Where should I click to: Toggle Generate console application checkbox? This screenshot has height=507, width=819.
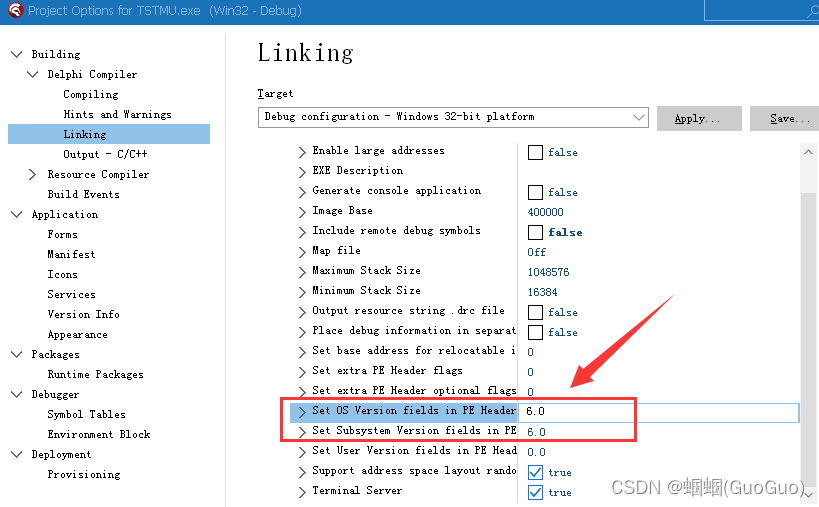click(535, 193)
